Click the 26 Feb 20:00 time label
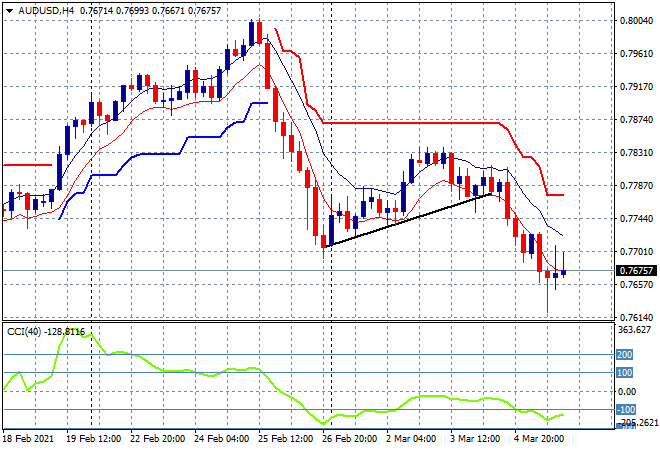The height and width of the screenshot is (450, 660). [349, 438]
